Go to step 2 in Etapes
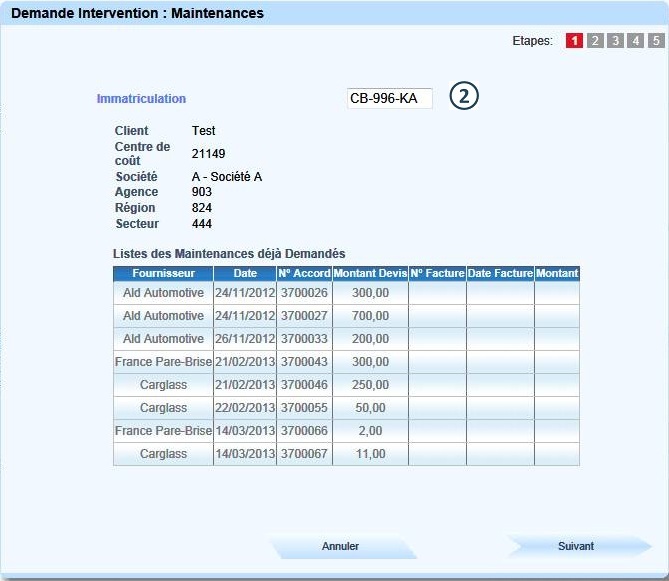The height and width of the screenshot is (581, 669). [595, 41]
